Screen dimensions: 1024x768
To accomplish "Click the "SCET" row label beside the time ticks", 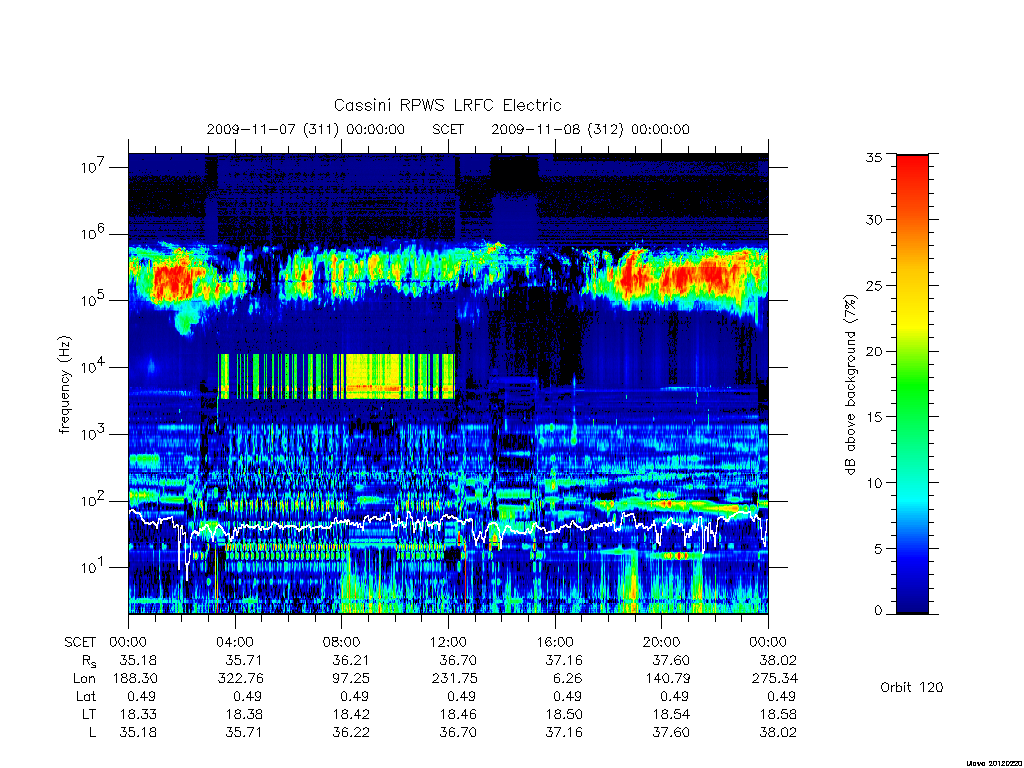I will pyautogui.click(x=80, y=642).
